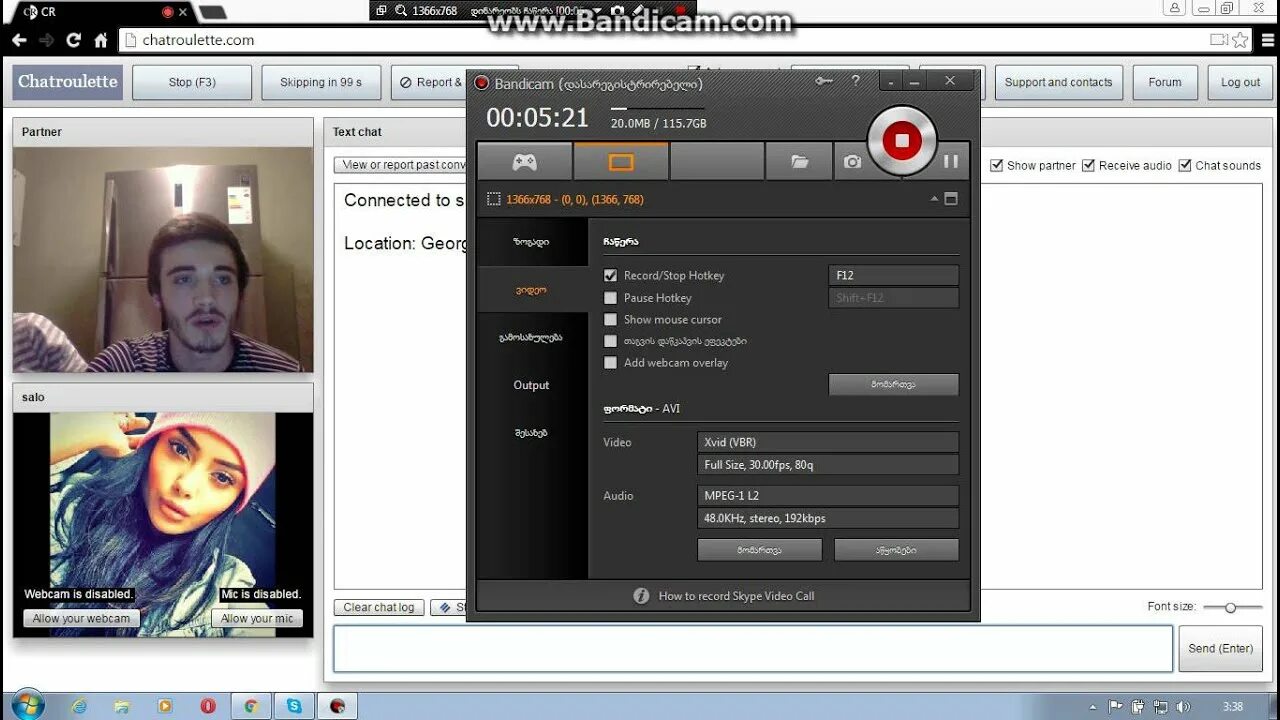
Task: Toggle Receive audio checkbox
Action: click(1088, 165)
